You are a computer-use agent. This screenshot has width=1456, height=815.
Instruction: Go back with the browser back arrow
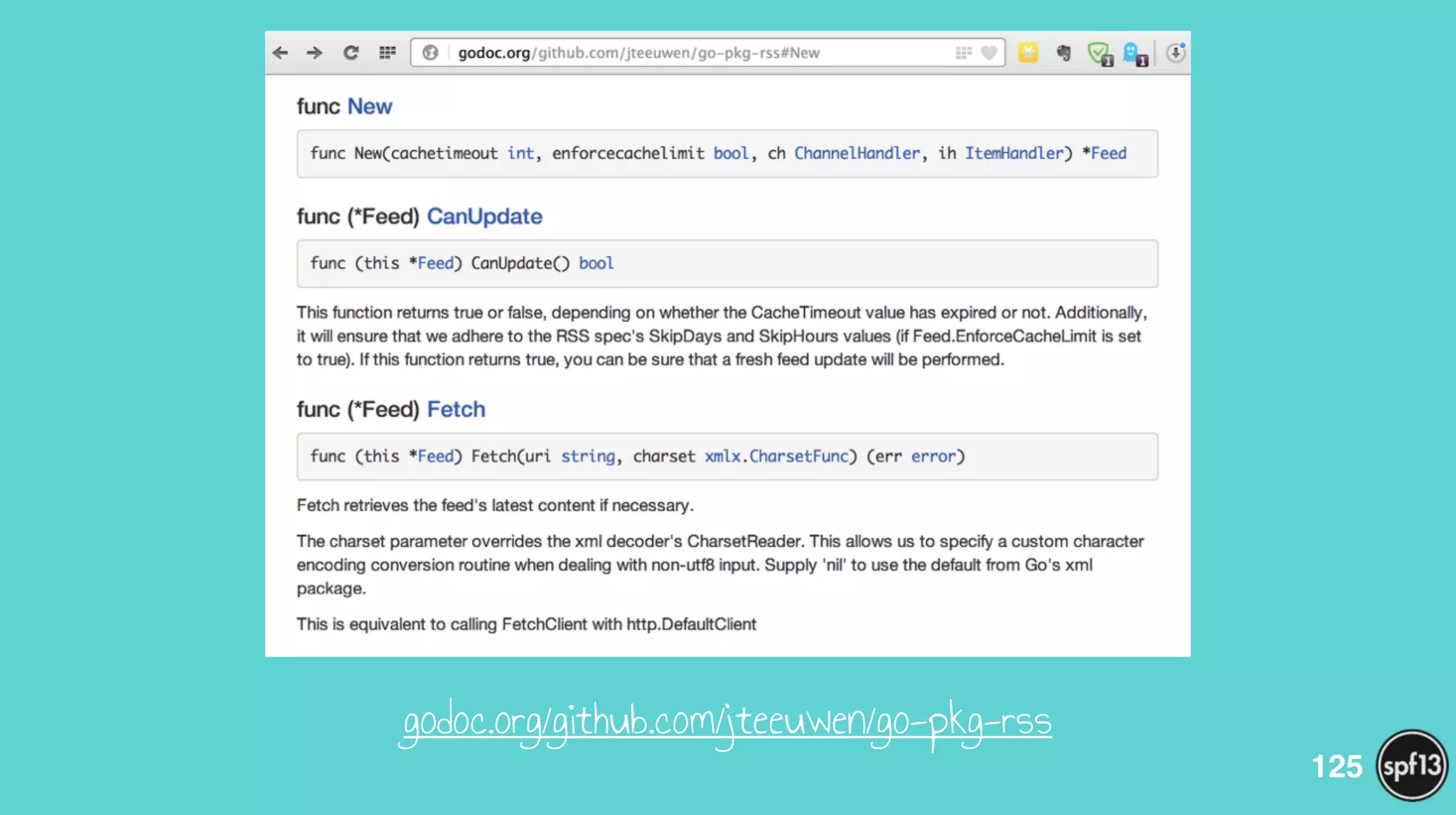(x=281, y=53)
